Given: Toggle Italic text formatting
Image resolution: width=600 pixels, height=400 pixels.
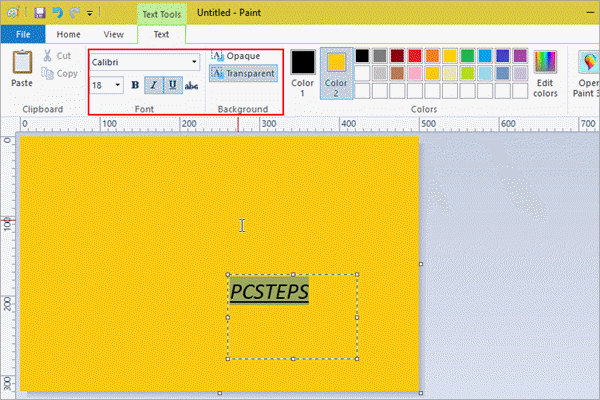Looking at the screenshot, I should 154,86.
